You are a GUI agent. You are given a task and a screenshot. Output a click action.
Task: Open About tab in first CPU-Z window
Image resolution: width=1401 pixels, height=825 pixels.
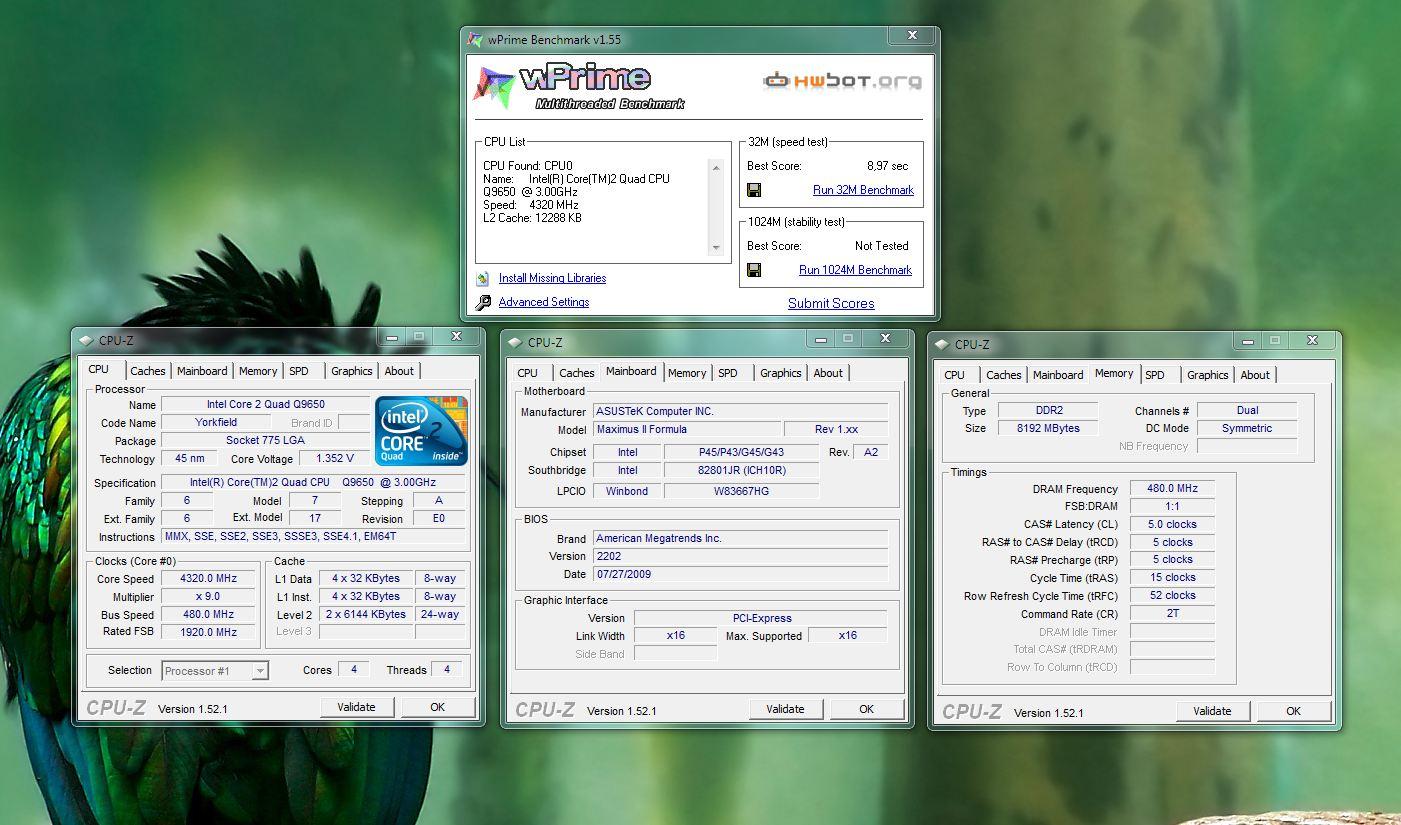click(399, 371)
